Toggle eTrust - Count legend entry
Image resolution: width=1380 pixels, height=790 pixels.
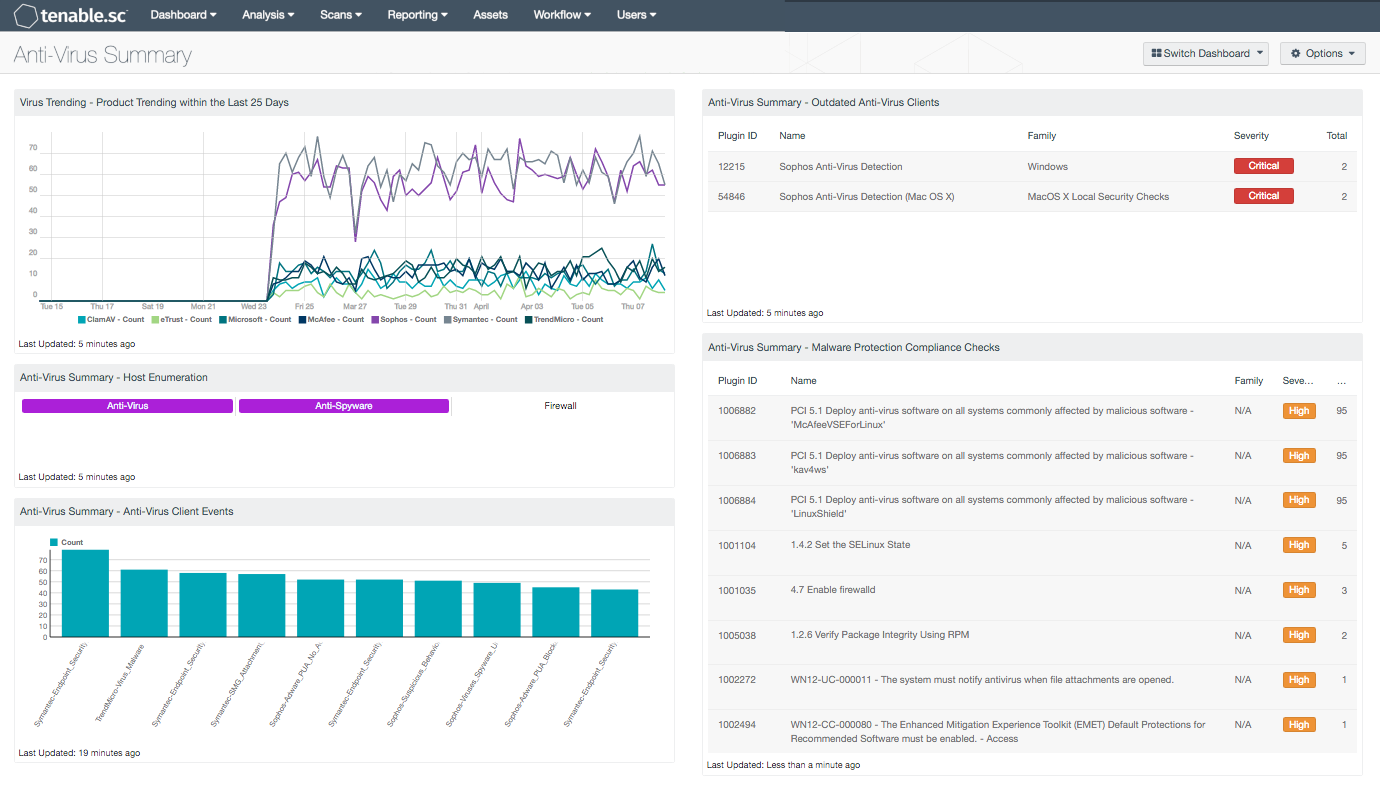coord(182,320)
